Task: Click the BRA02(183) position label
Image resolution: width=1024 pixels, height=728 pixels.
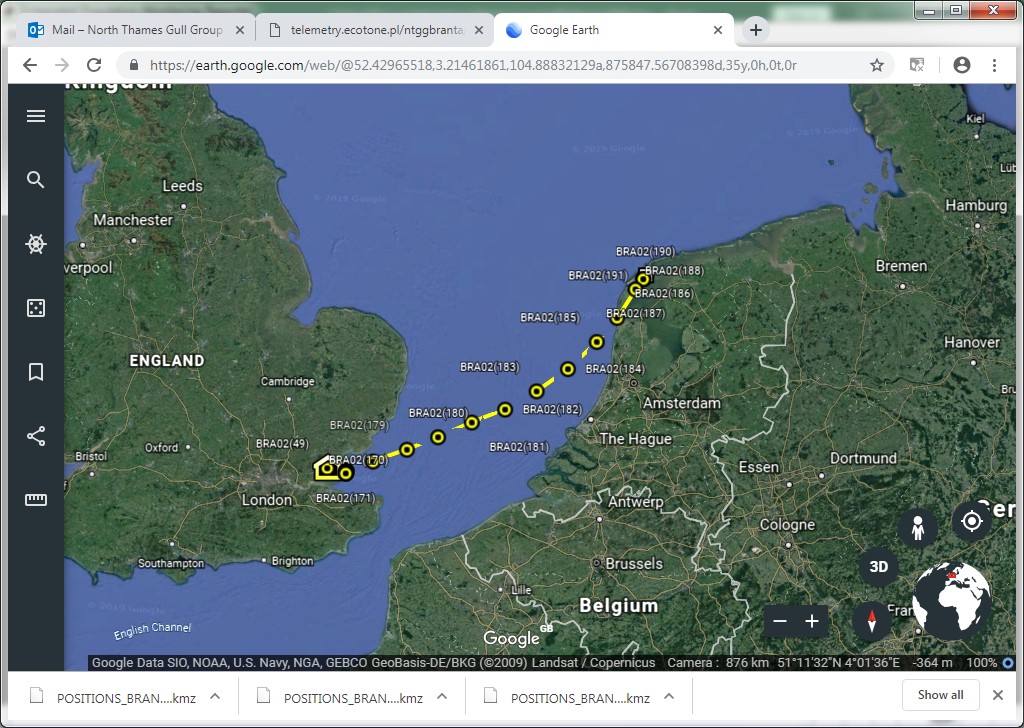Action: [x=489, y=367]
